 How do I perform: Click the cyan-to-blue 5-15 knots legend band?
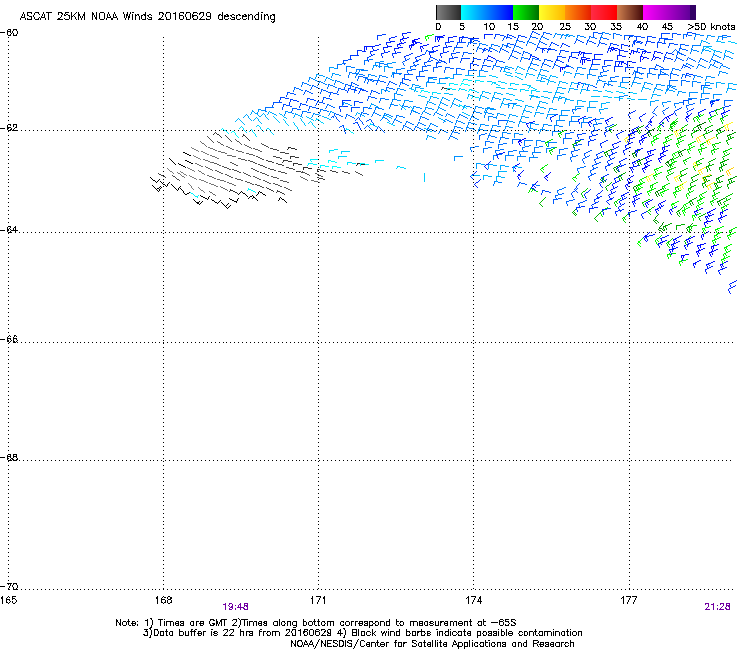click(487, 12)
